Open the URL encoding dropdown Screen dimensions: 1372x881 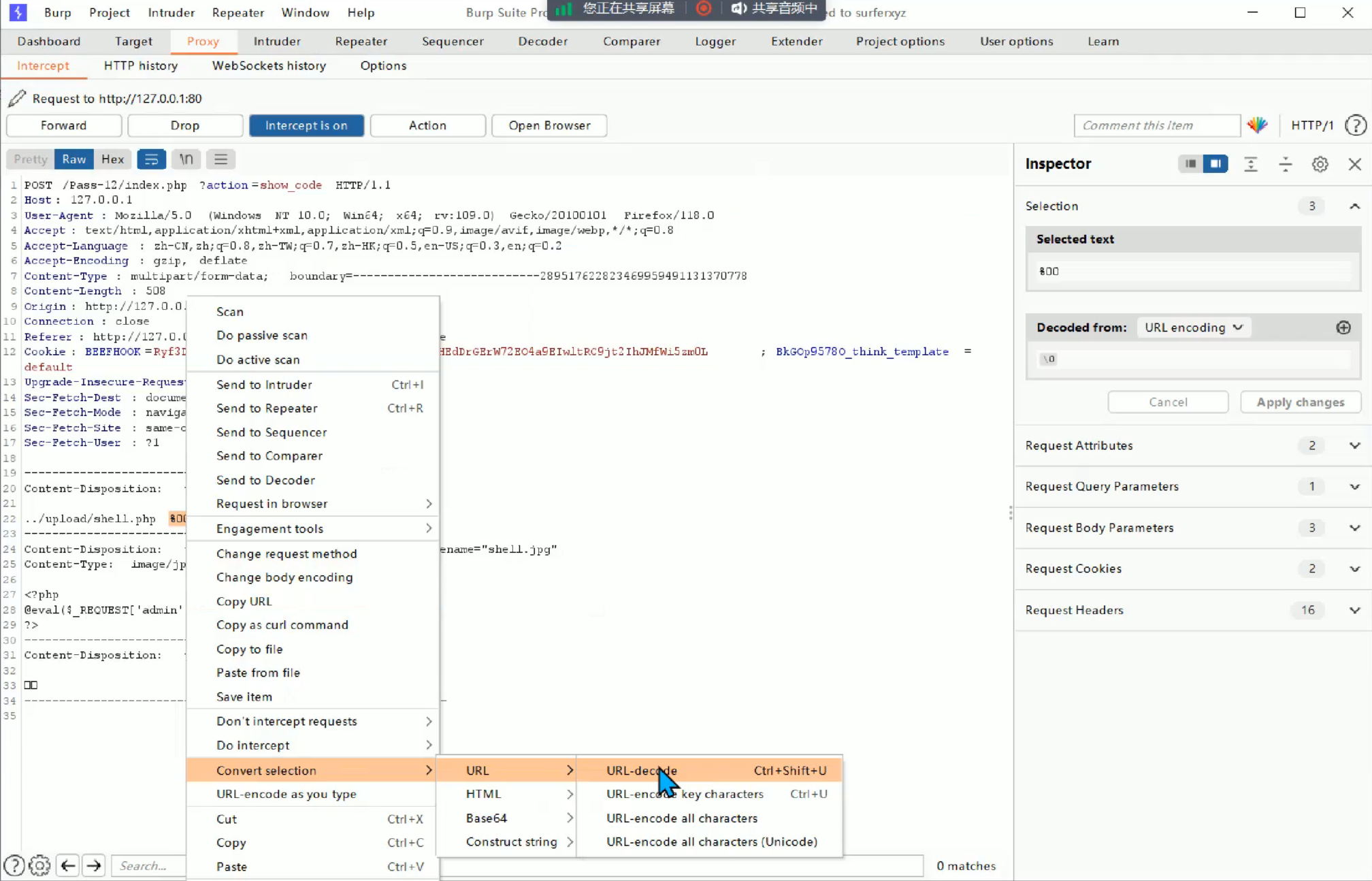1192,327
